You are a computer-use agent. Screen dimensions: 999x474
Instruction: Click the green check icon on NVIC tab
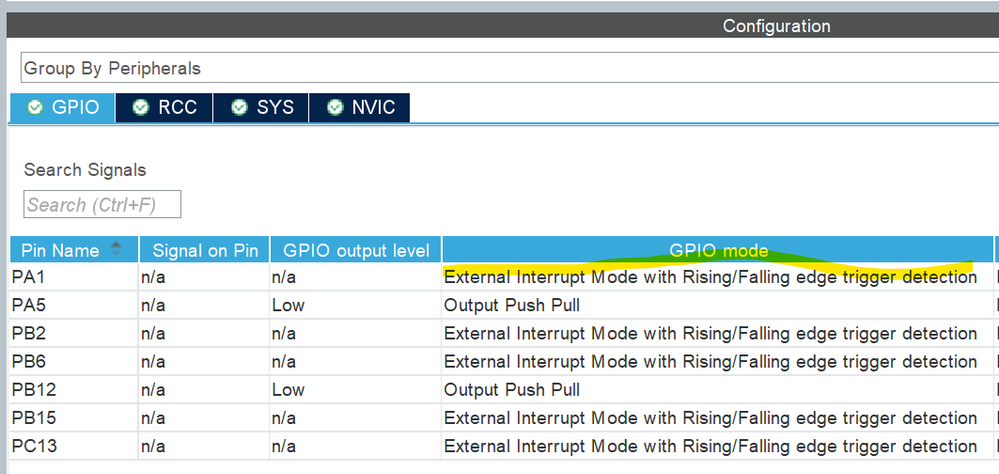tap(335, 107)
